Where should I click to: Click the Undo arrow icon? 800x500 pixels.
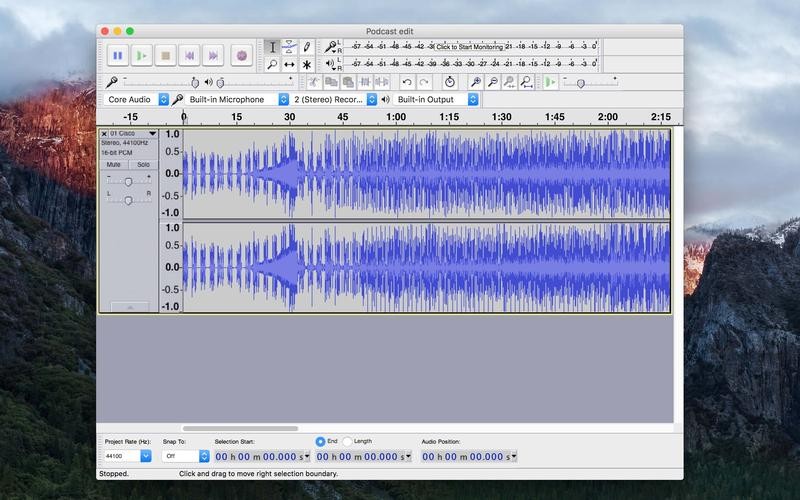click(x=407, y=82)
